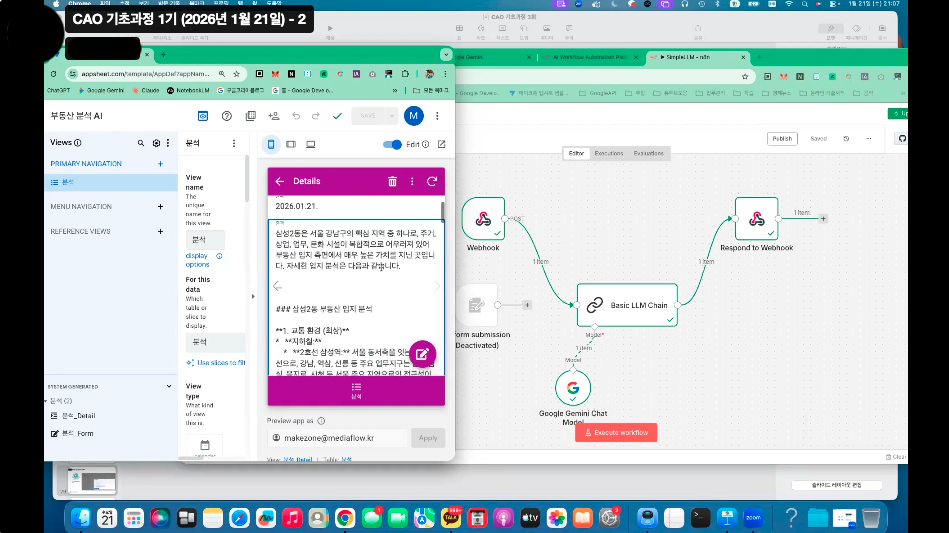Go to next record with right arrow
Image resolution: width=949 pixels, height=533 pixels.
(x=437, y=286)
